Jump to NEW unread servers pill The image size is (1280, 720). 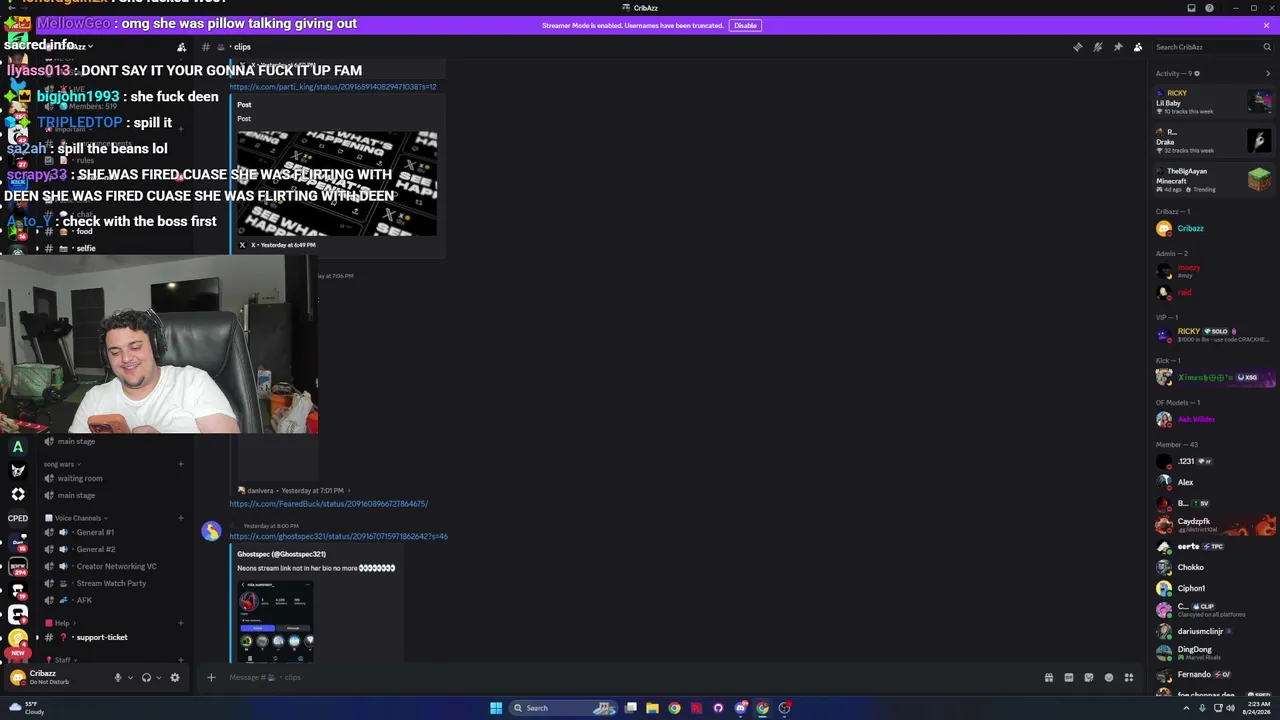point(17,652)
